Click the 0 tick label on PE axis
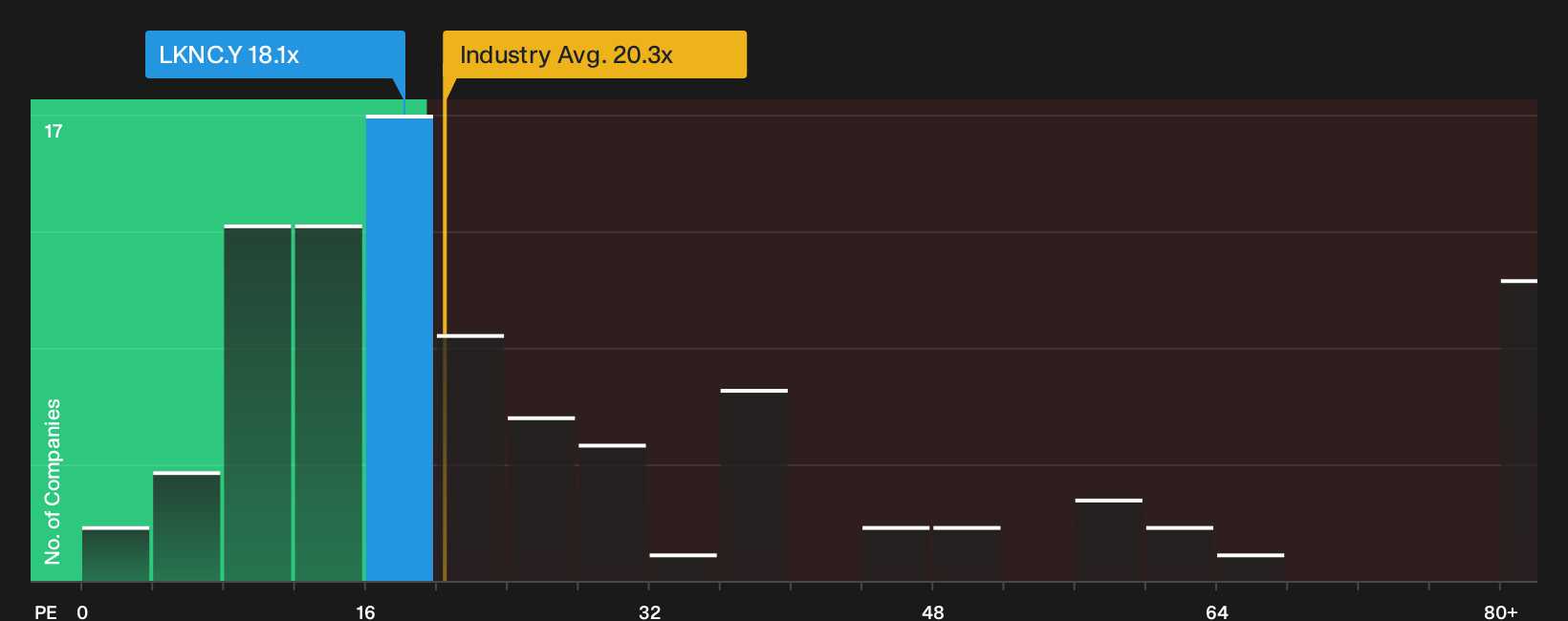 [82, 612]
